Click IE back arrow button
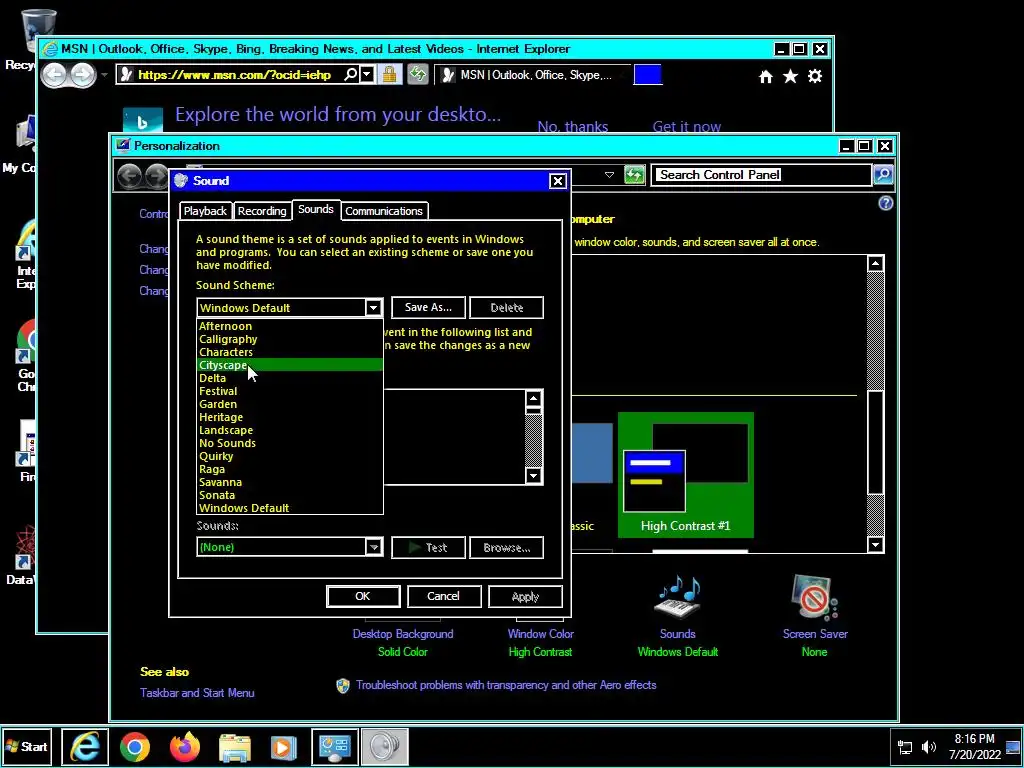 click(56, 75)
